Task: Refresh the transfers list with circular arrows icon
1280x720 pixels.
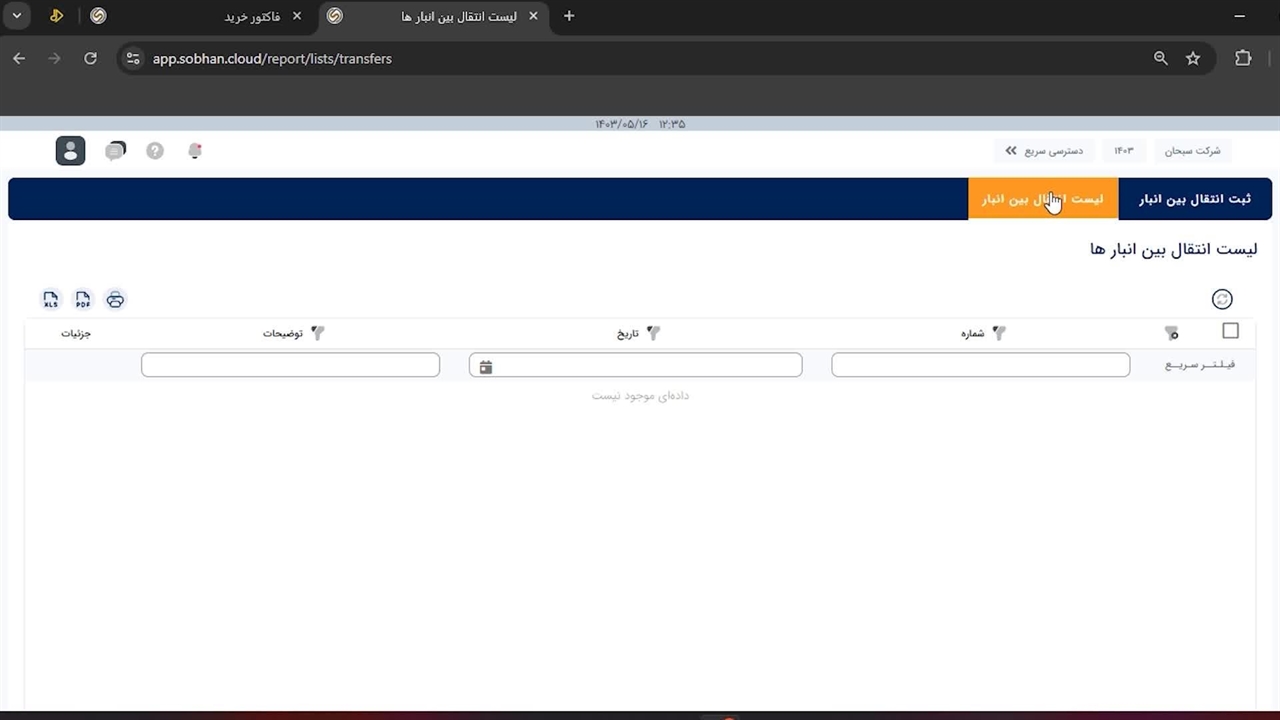Action: [x=1221, y=299]
